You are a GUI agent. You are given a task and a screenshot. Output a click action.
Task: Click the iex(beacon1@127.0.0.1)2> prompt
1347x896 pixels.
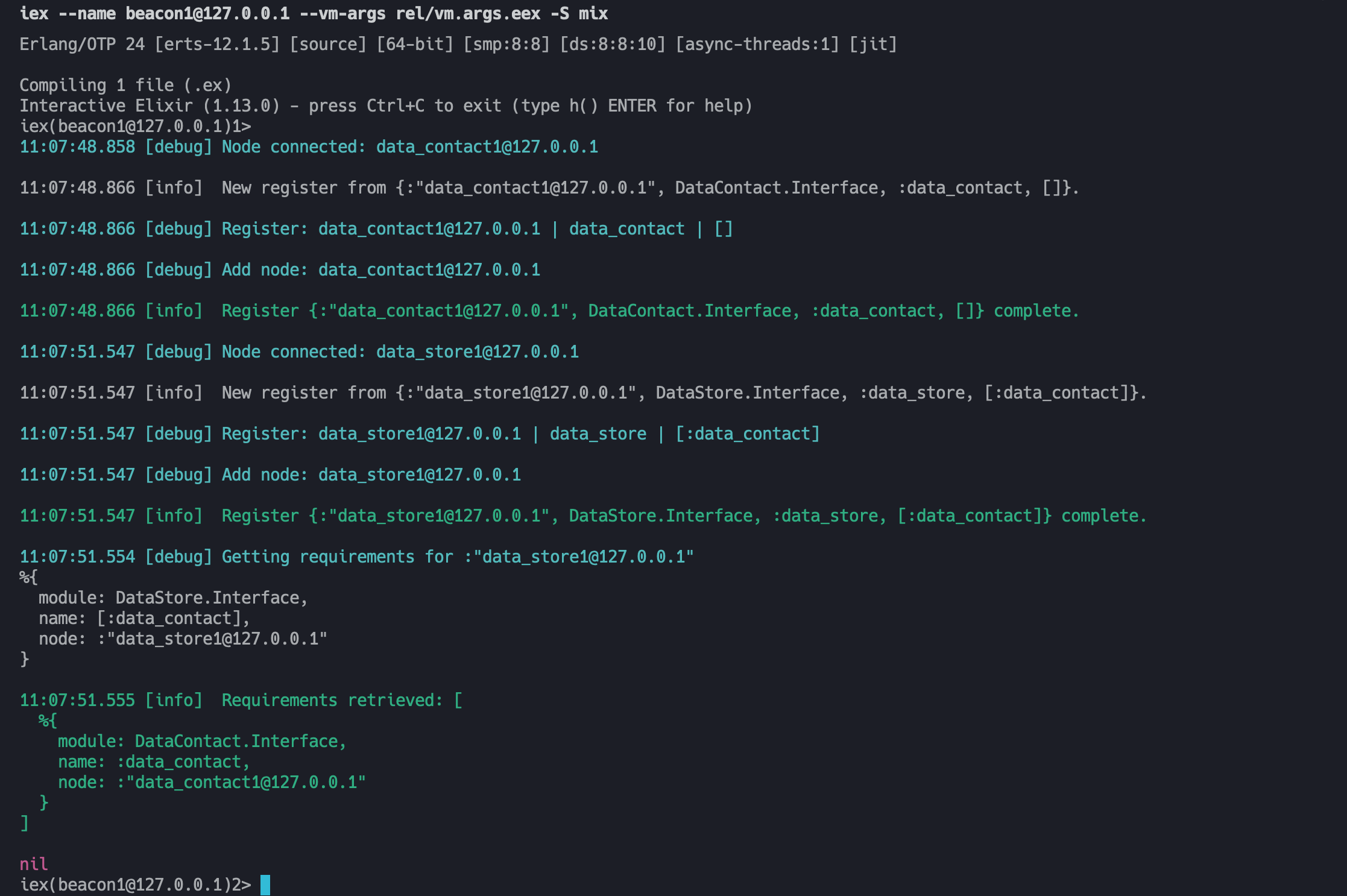pyautogui.click(x=135, y=885)
